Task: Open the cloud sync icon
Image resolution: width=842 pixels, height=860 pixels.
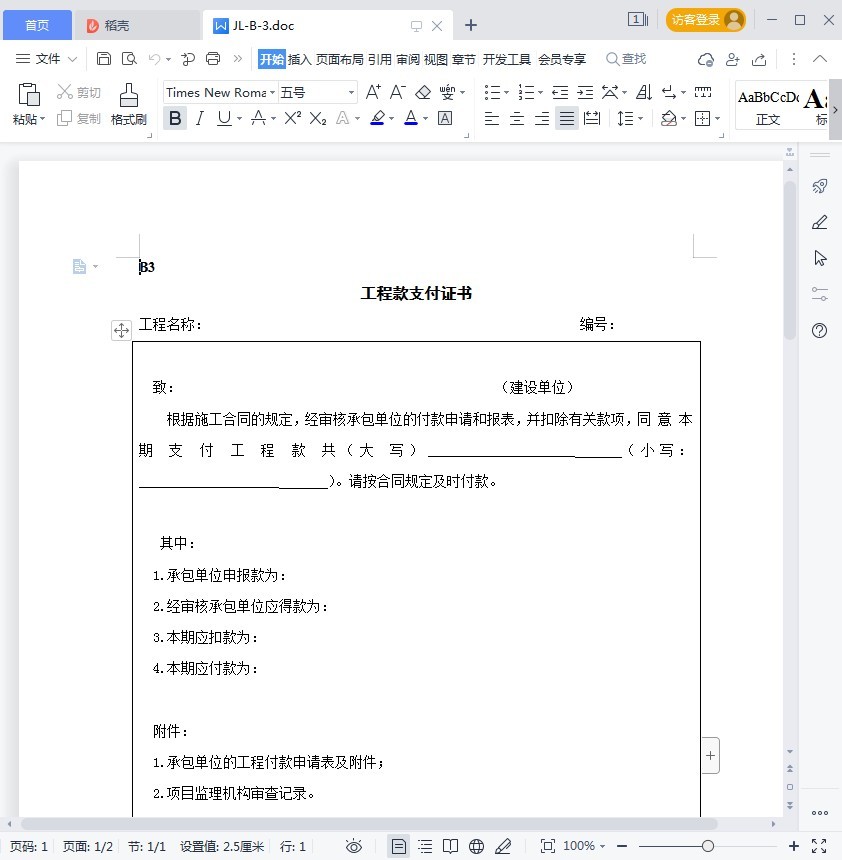Action: click(x=705, y=59)
